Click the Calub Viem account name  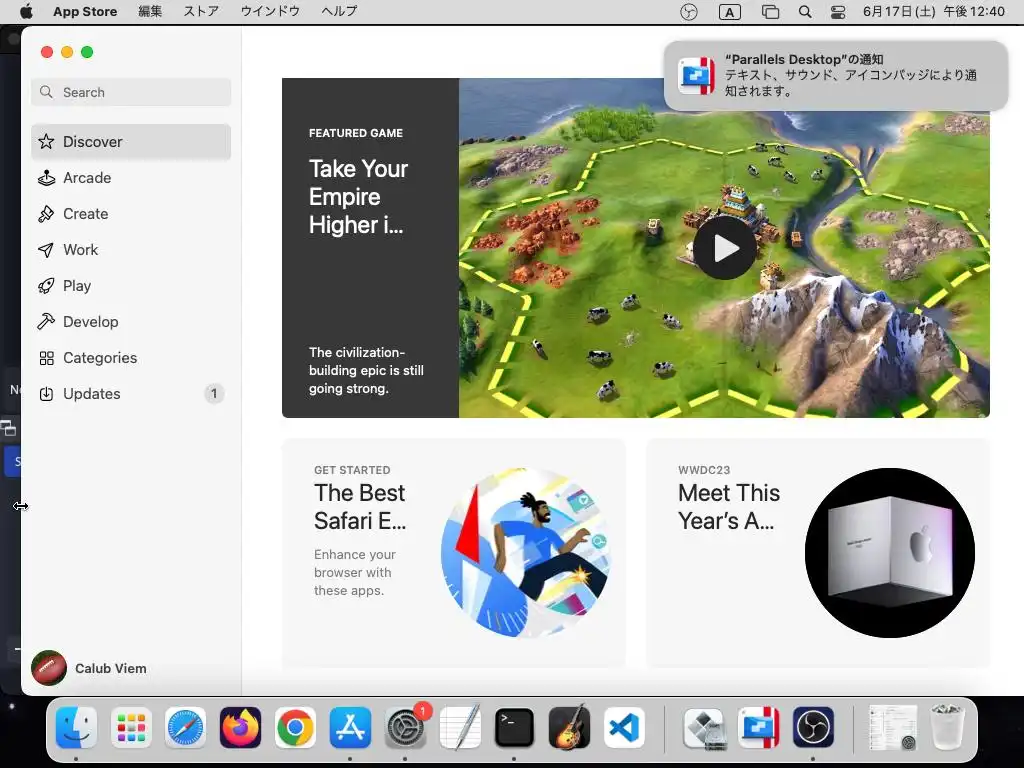pyautogui.click(x=110, y=668)
